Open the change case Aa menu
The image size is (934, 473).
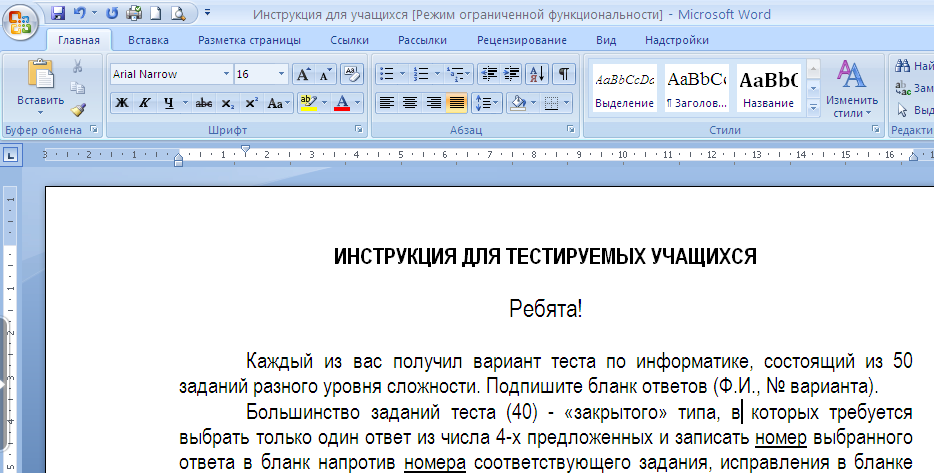278,103
